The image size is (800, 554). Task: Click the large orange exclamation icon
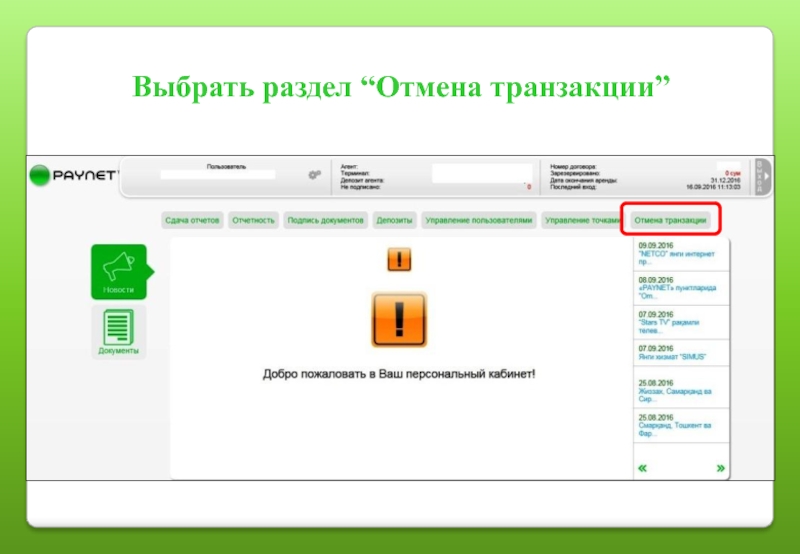(x=399, y=320)
